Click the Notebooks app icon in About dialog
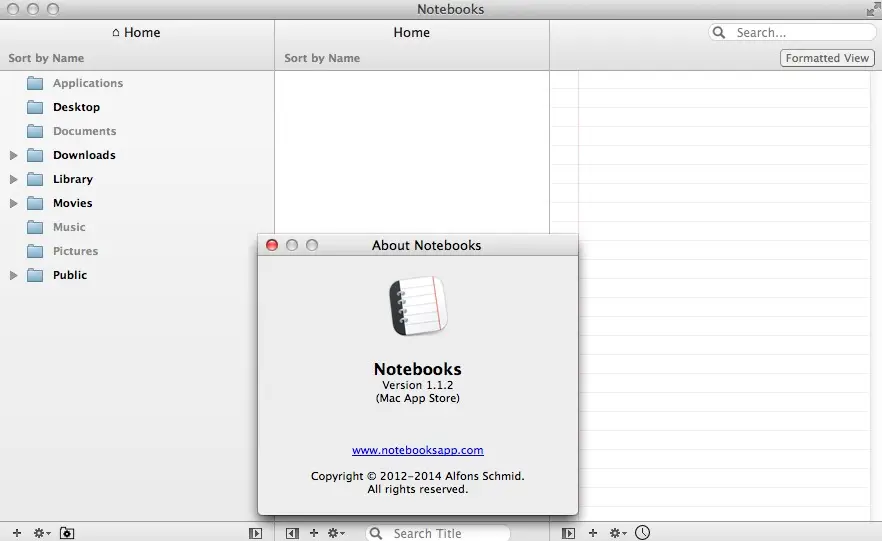Viewport: 882px width, 541px height. pos(418,306)
